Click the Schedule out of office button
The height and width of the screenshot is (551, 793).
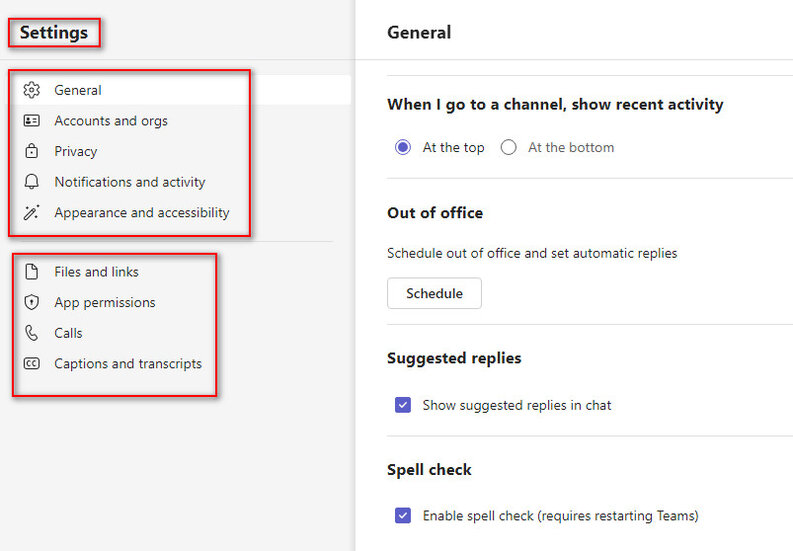click(x=434, y=293)
